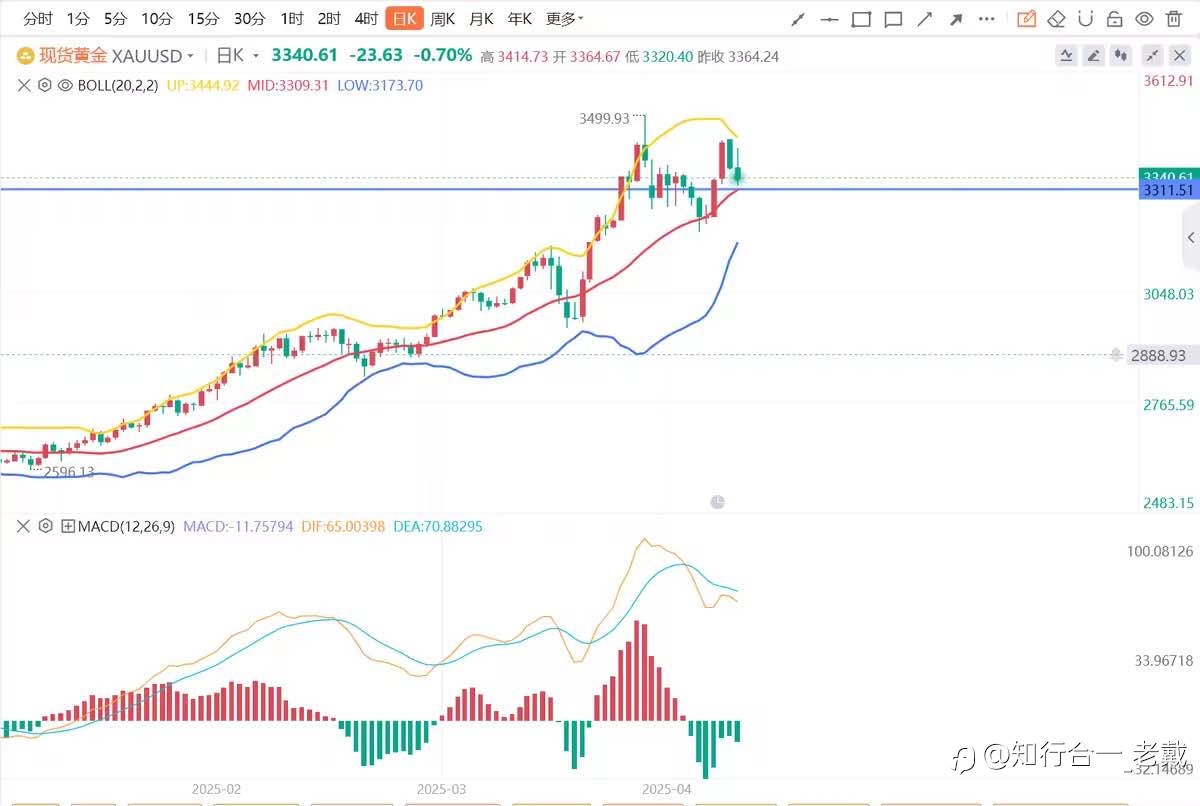Select the rectangle drawing tool

(861, 19)
